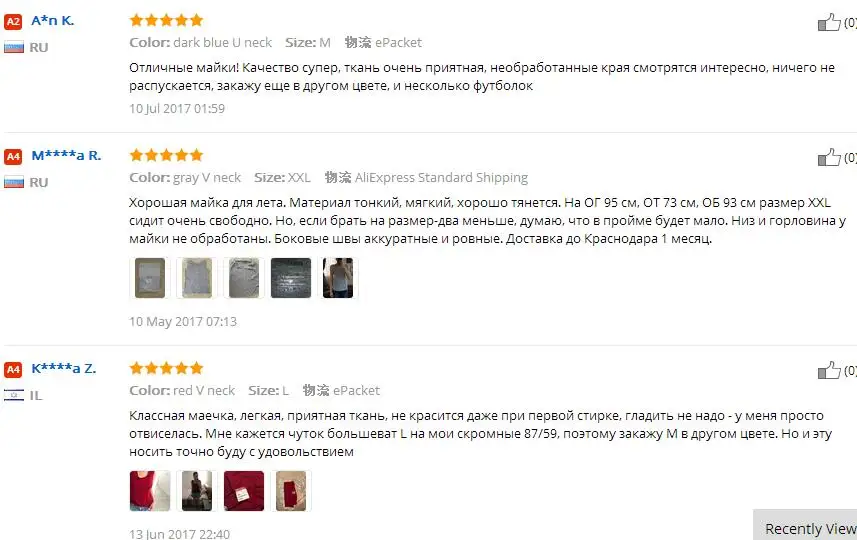
Task: Open reviewer profile M****a R.
Action: point(66,156)
